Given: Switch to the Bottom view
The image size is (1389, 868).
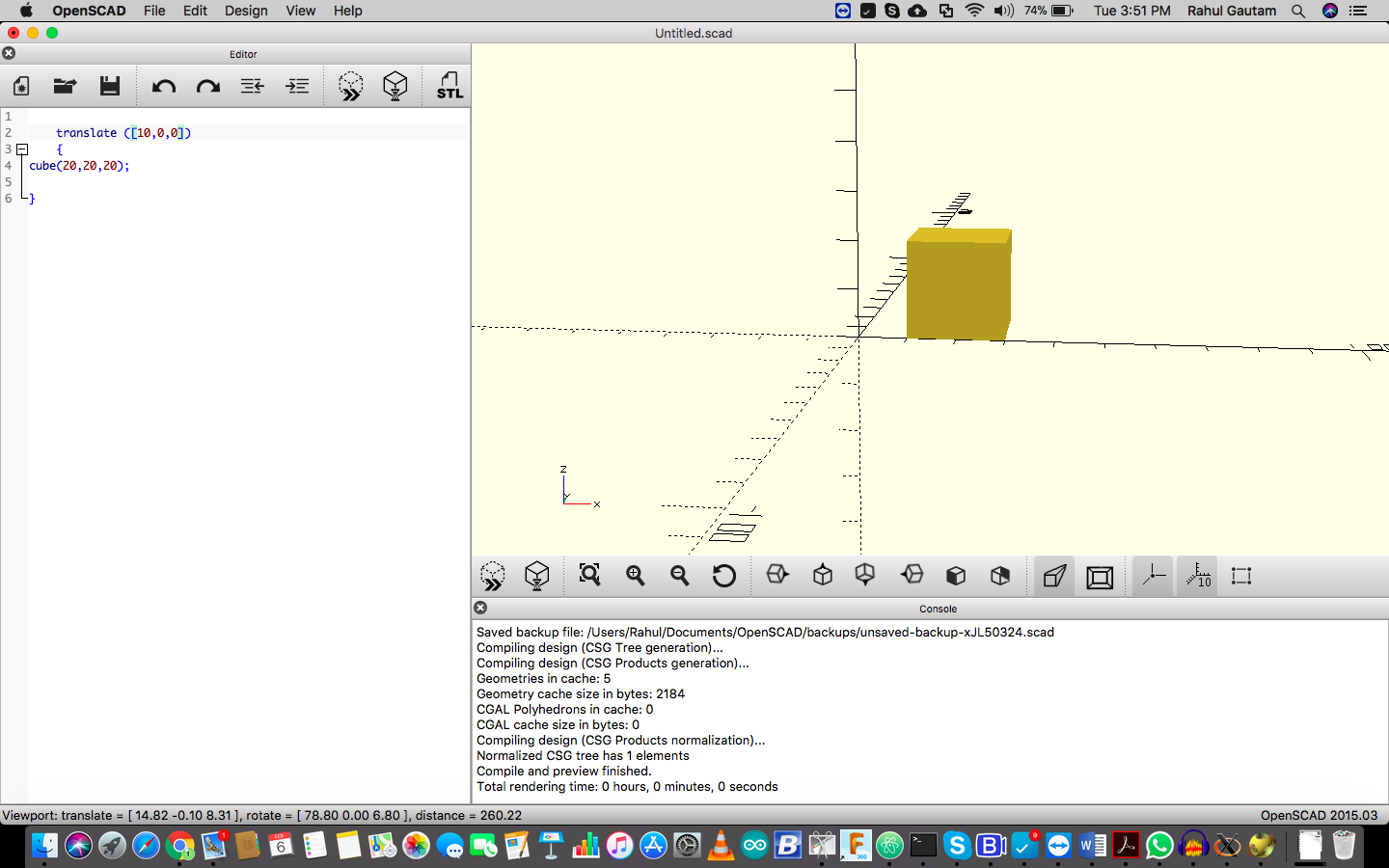Looking at the screenshot, I should pyautogui.click(x=865, y=576).
